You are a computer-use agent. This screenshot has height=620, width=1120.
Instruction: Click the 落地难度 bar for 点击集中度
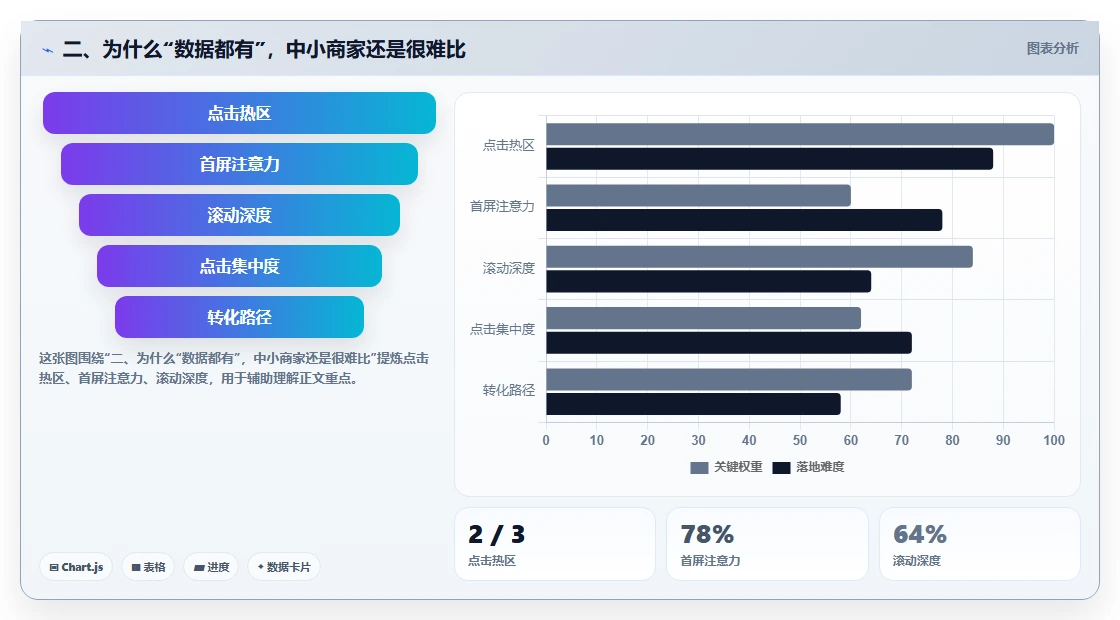(729, 343)
